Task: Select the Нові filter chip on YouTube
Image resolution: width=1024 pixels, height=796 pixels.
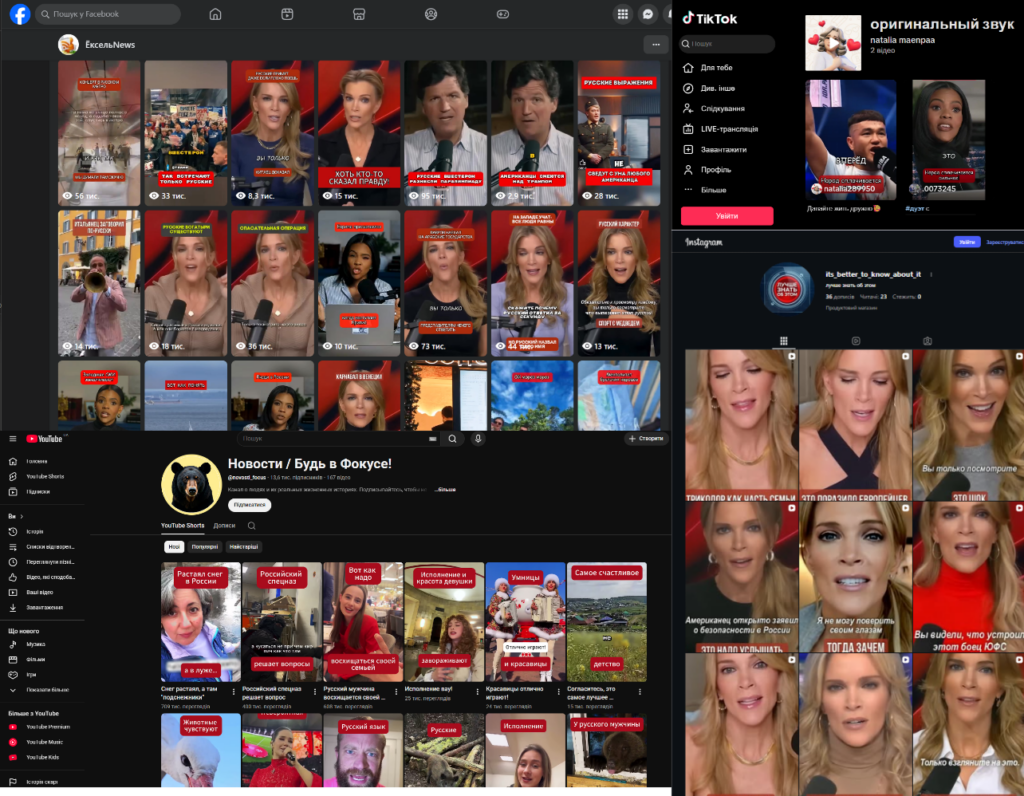Action: pos(174,547)
